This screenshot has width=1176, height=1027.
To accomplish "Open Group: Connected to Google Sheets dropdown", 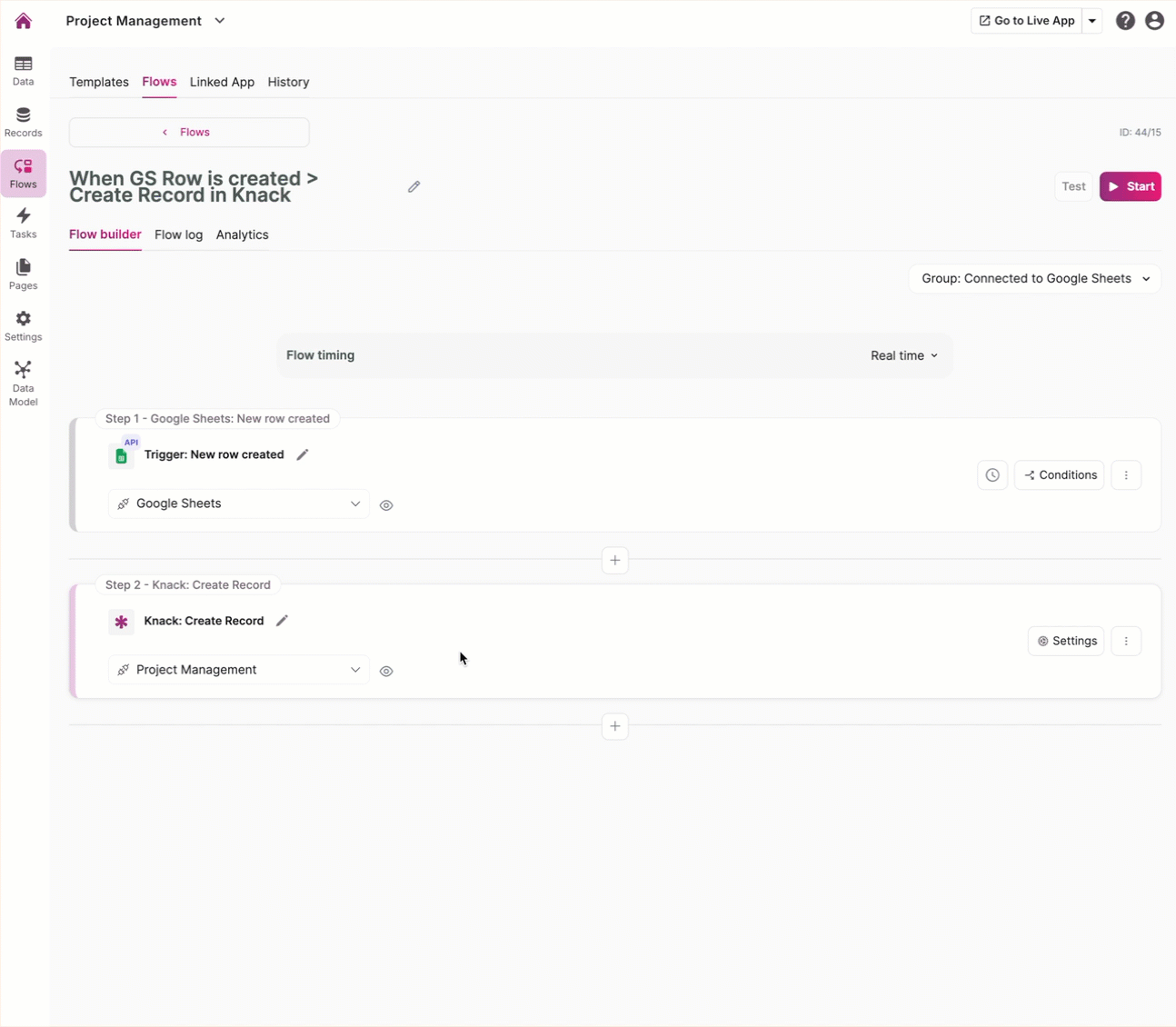I will (x=1035, y=279).
